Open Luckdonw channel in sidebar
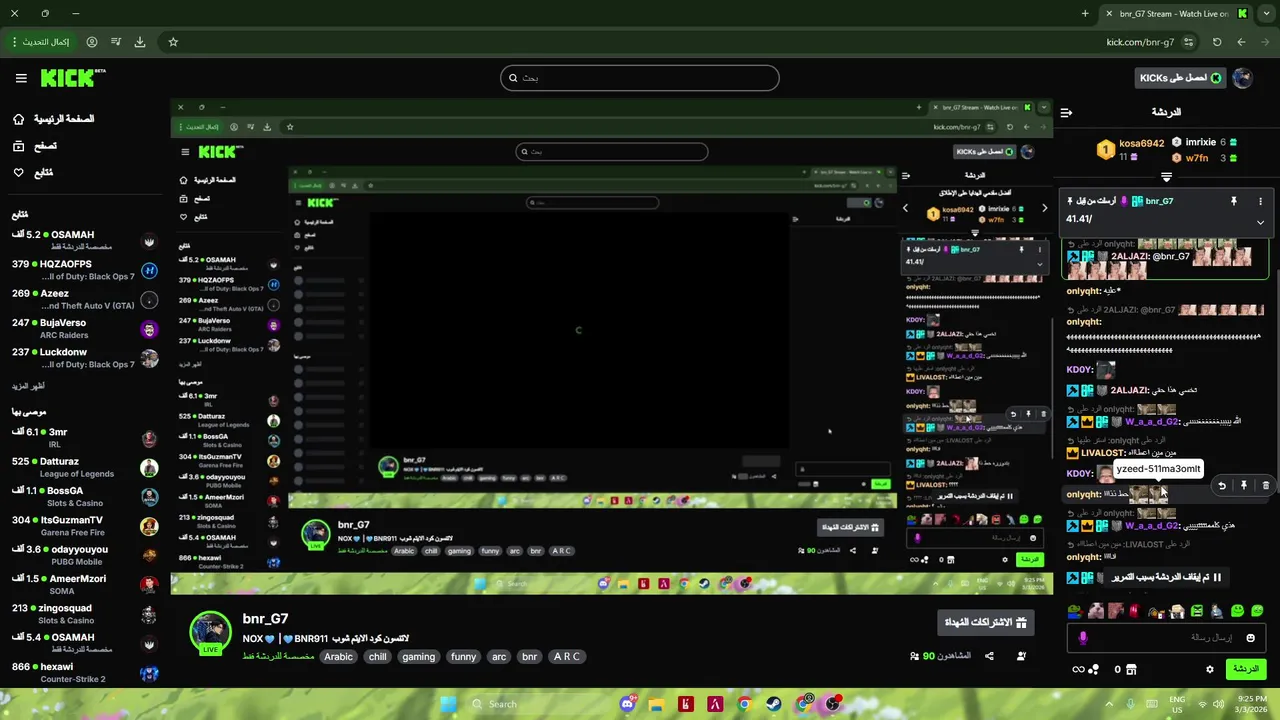 (85, 357)
